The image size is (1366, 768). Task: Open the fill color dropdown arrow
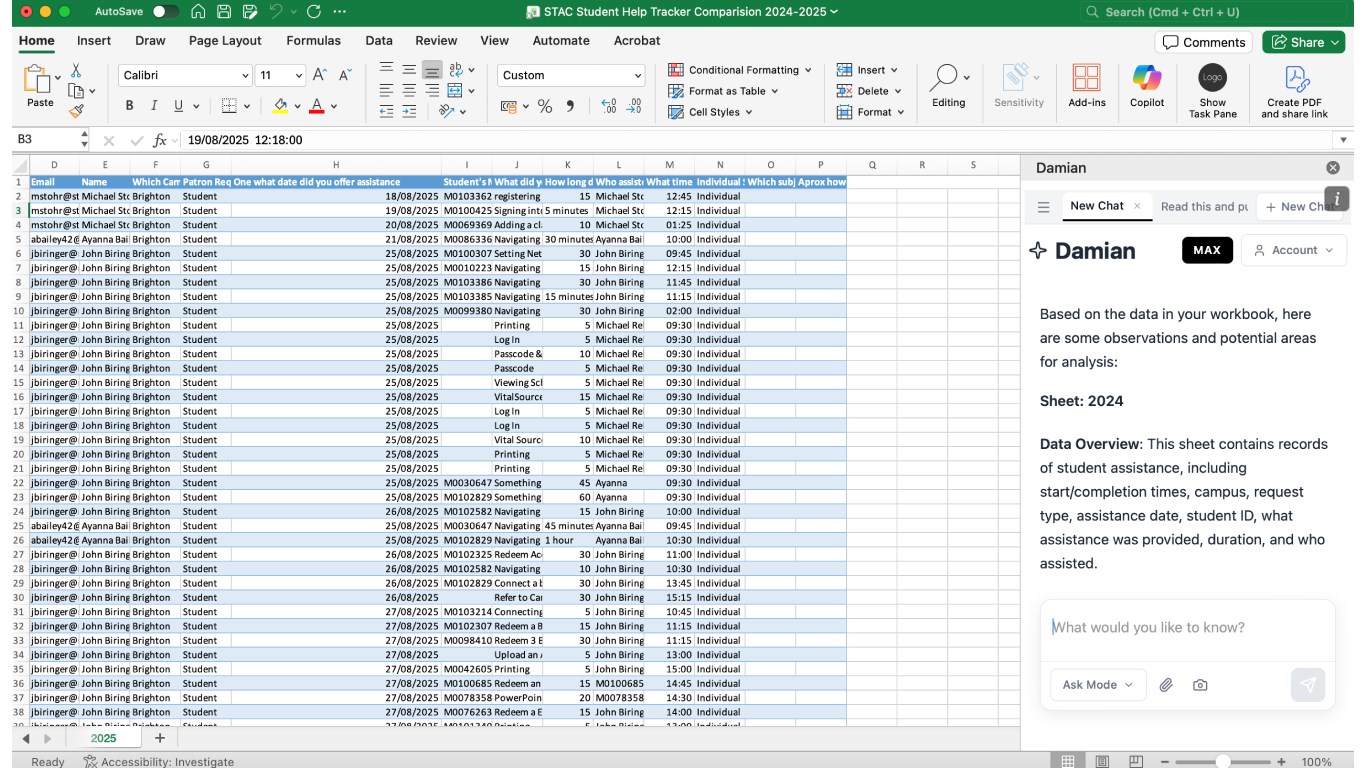(297, 106)
